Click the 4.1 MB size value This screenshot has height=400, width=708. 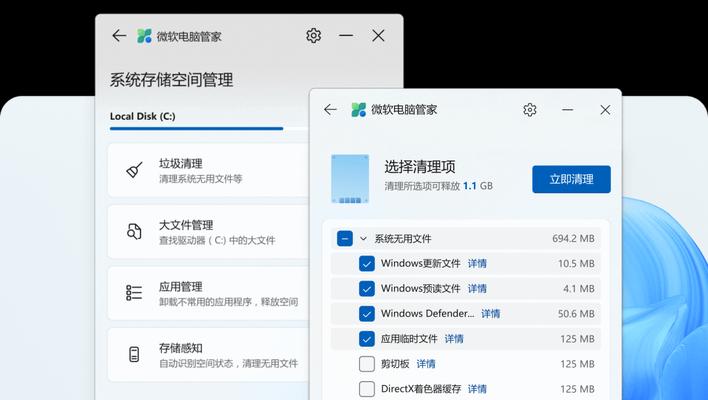[x=579, y=288]
